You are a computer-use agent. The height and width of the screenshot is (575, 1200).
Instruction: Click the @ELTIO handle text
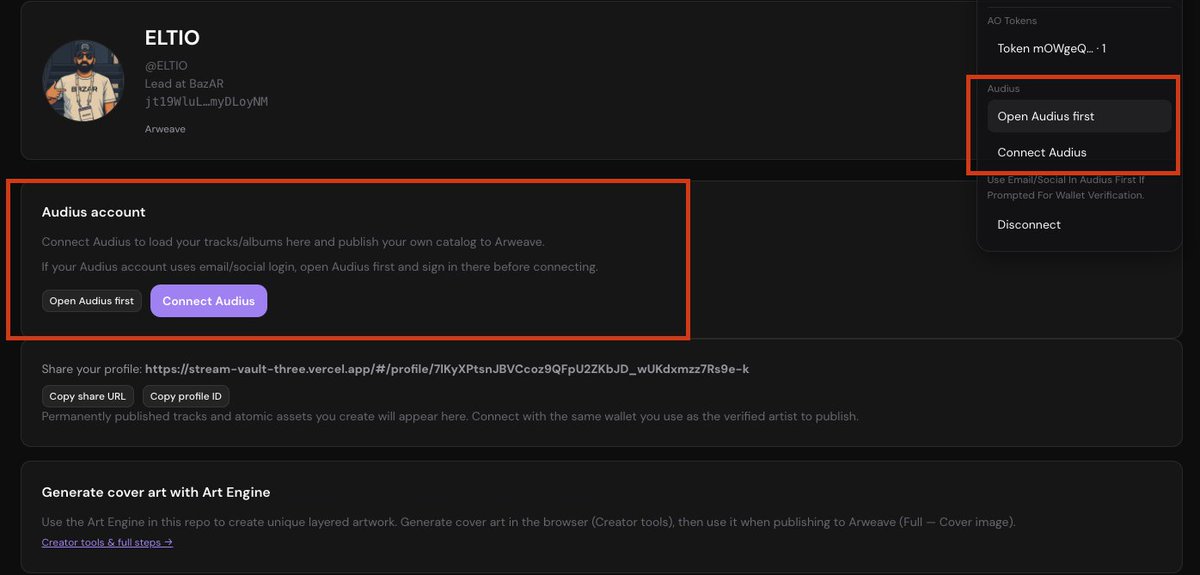[x=166, y=66]
